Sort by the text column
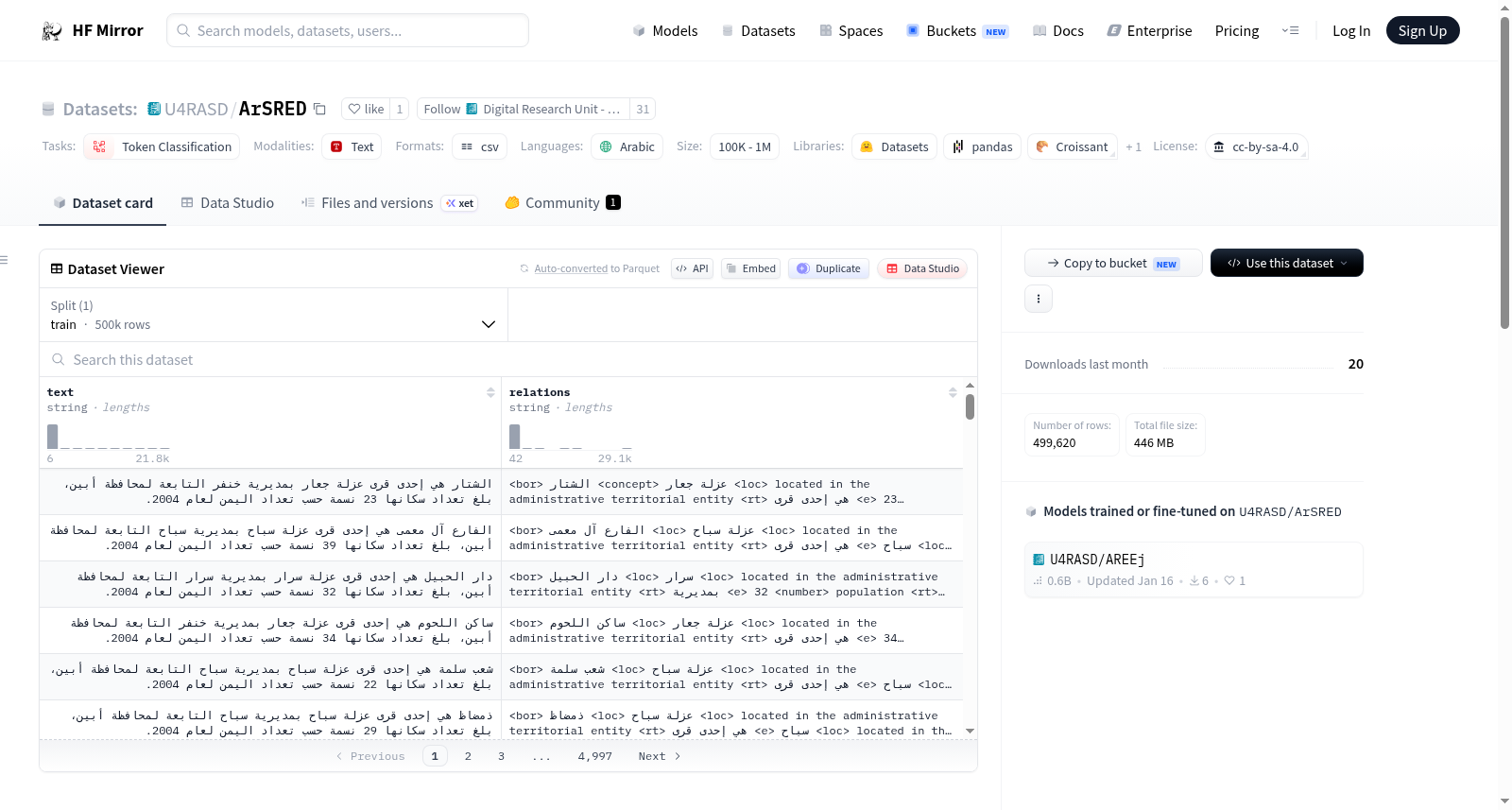1512x810 pixels. pos(490,392)
